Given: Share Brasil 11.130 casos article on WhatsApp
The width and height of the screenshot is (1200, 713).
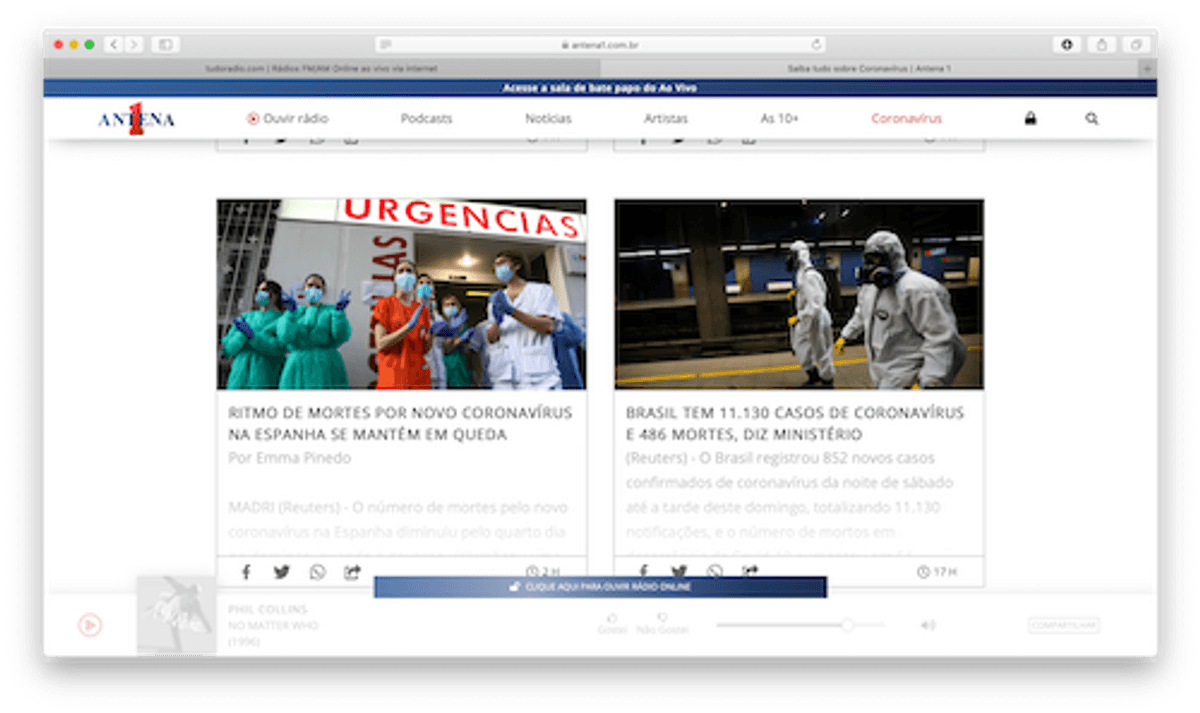Looking at the screenshot, I should click(x=715, y=571).
